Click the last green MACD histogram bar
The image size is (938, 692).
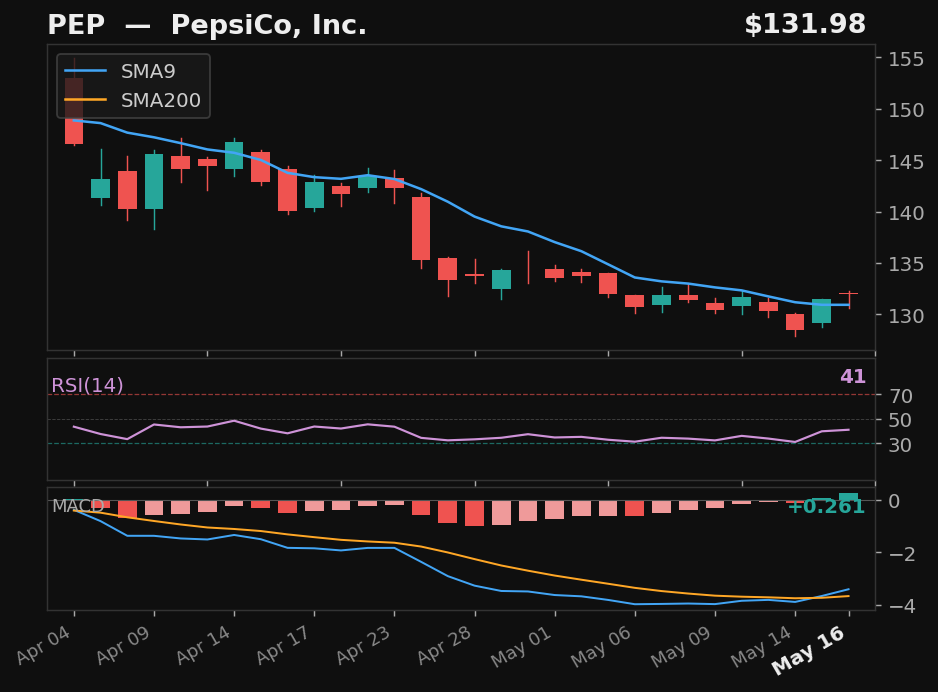[848, 497]
